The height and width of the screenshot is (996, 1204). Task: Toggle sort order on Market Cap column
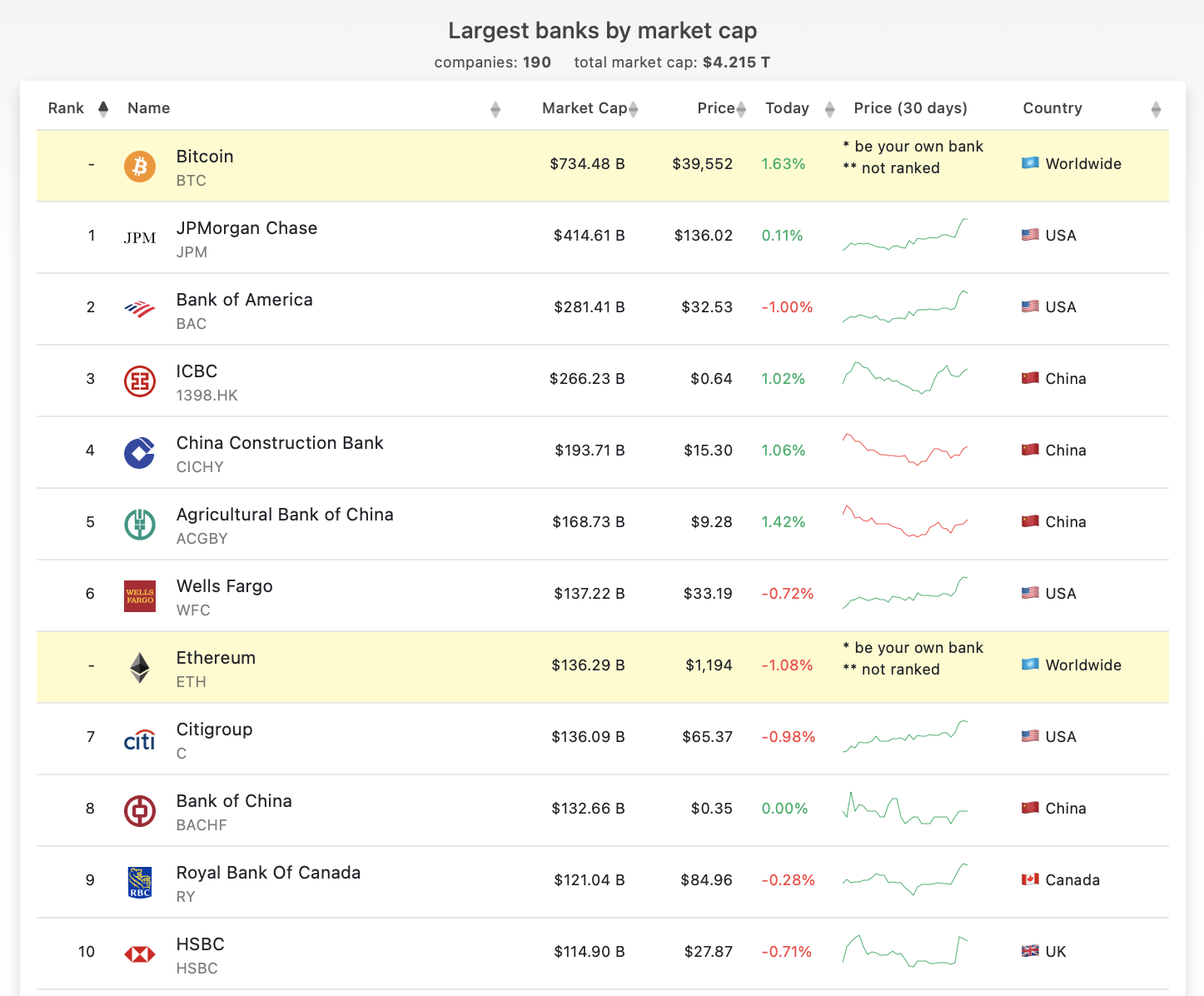click(634, 107)
